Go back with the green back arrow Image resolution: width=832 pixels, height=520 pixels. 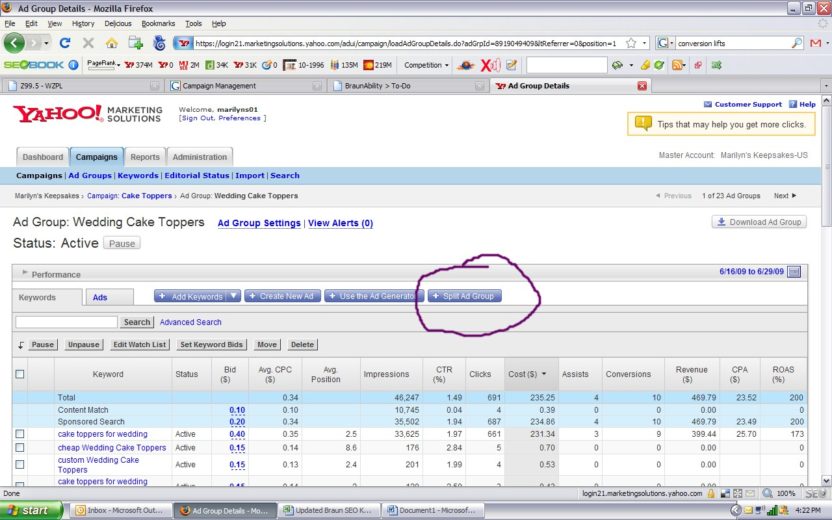pos(14,43)
